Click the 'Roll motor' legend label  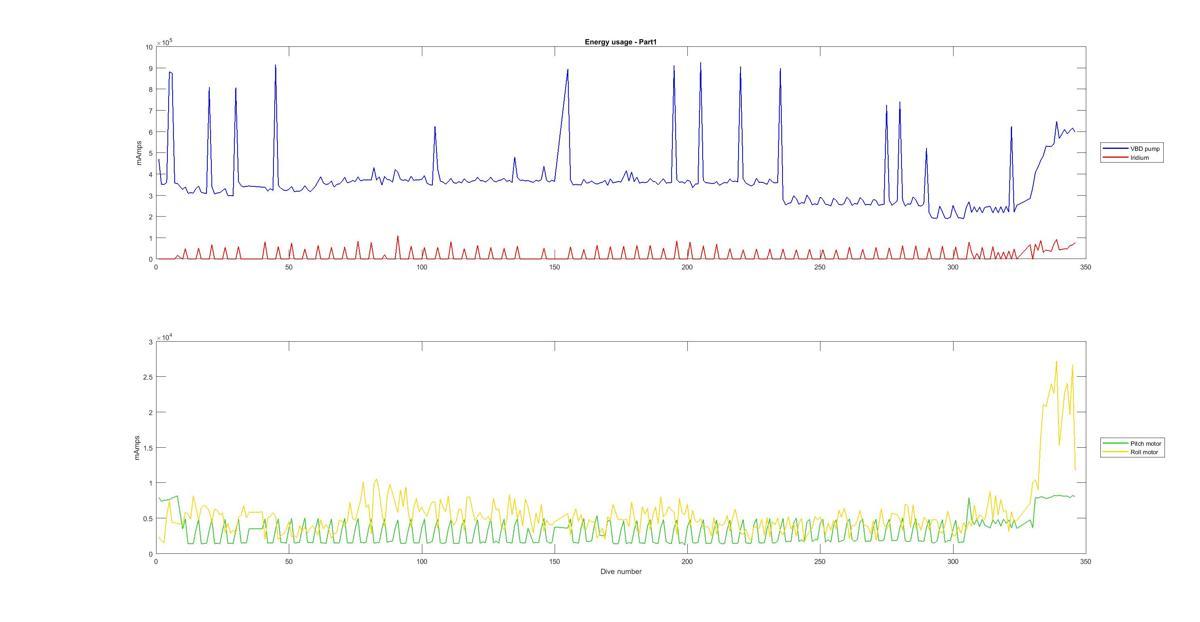(1145, 452)
